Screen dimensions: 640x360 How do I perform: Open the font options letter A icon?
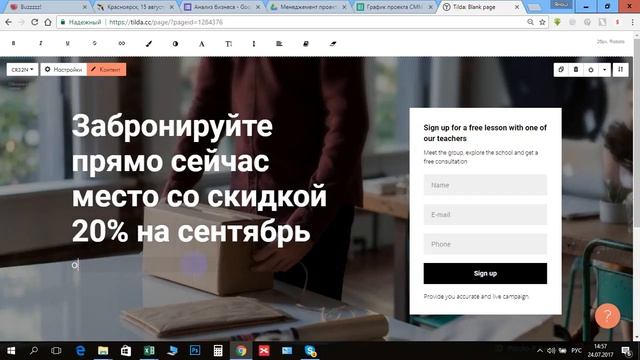point(202,44)
